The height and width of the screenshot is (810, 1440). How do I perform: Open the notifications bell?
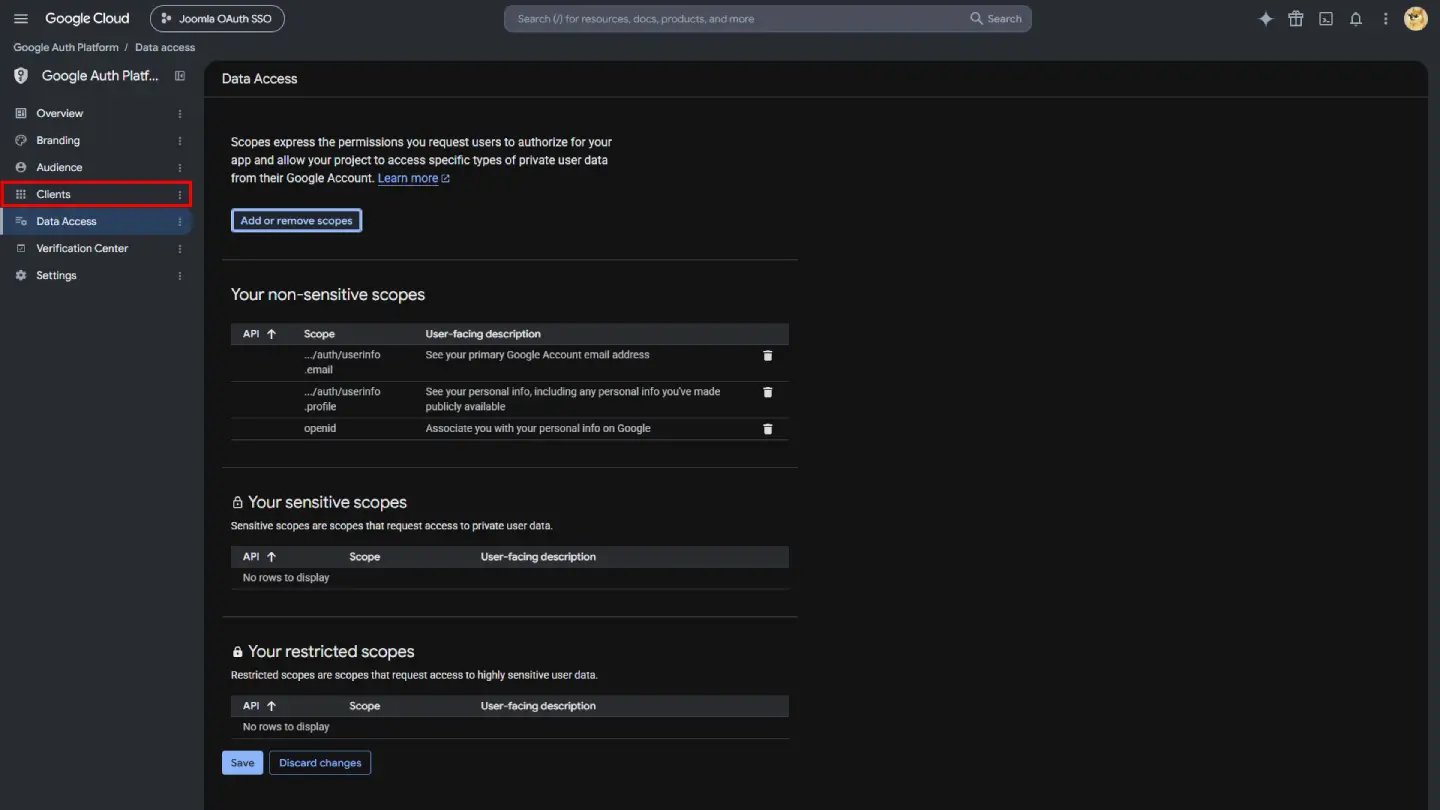pos(1356,19)
